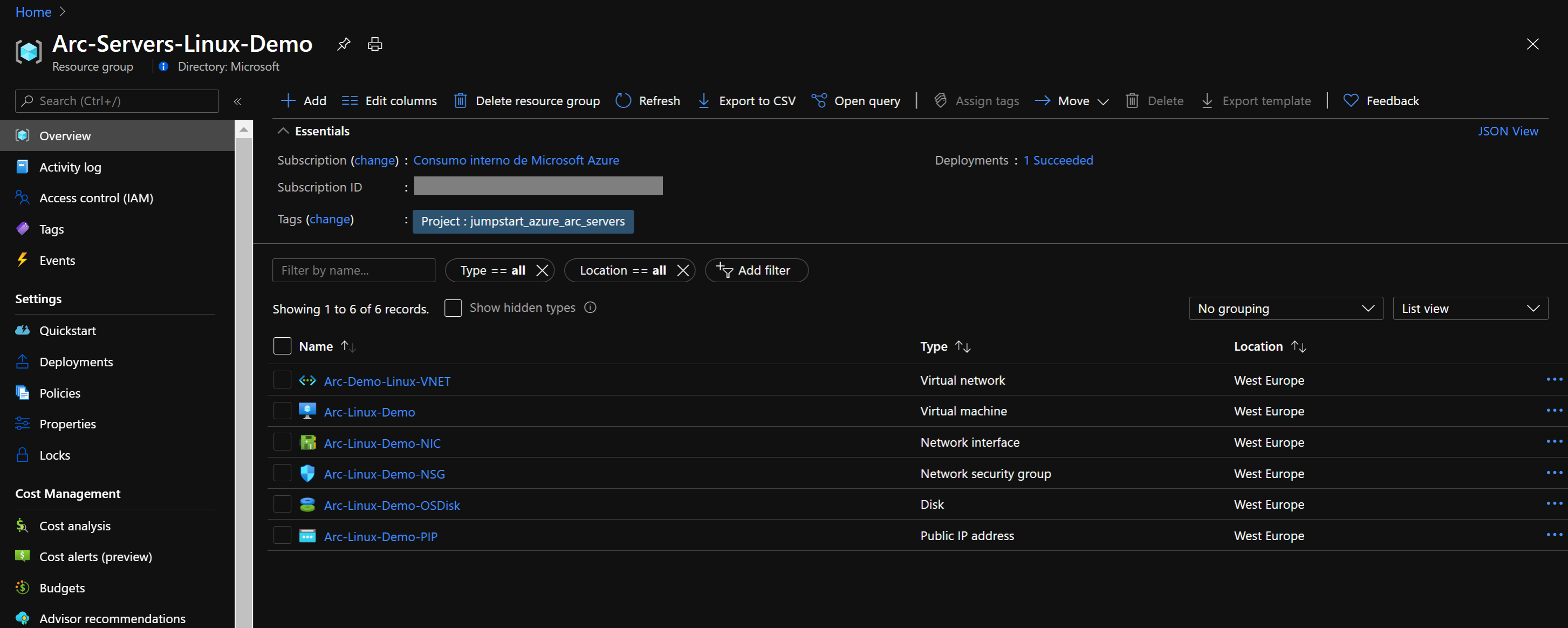The width and height of the screenshot is (1568, 628).
Task: Click the Filter by name field
Action: 354,270
